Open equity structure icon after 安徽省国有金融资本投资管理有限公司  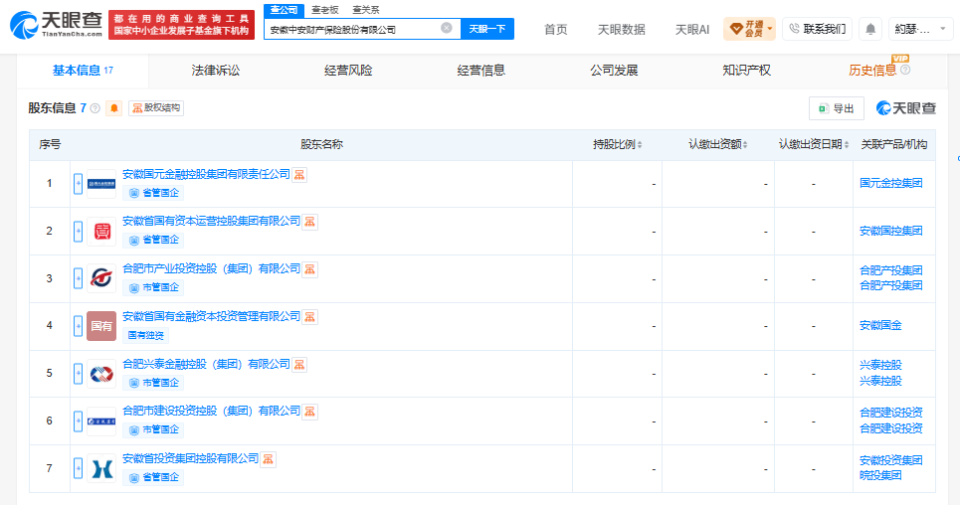click(310, 317)
